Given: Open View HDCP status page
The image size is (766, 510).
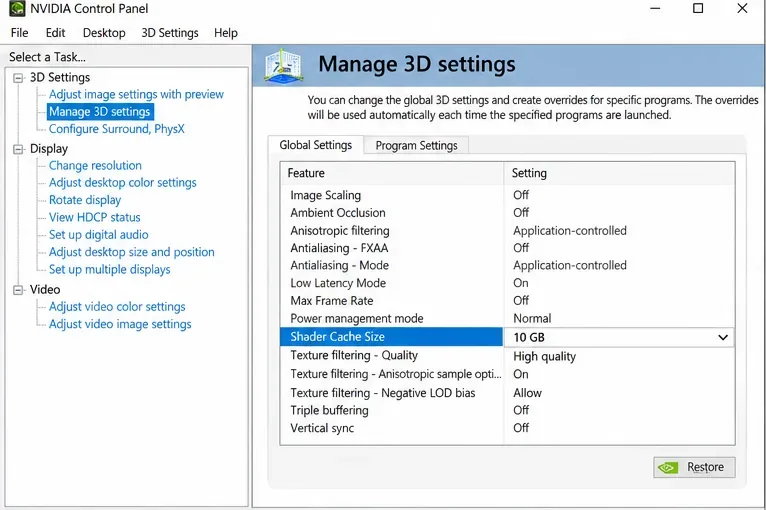Looking at the screenshot, I should [x=95, y=217].
